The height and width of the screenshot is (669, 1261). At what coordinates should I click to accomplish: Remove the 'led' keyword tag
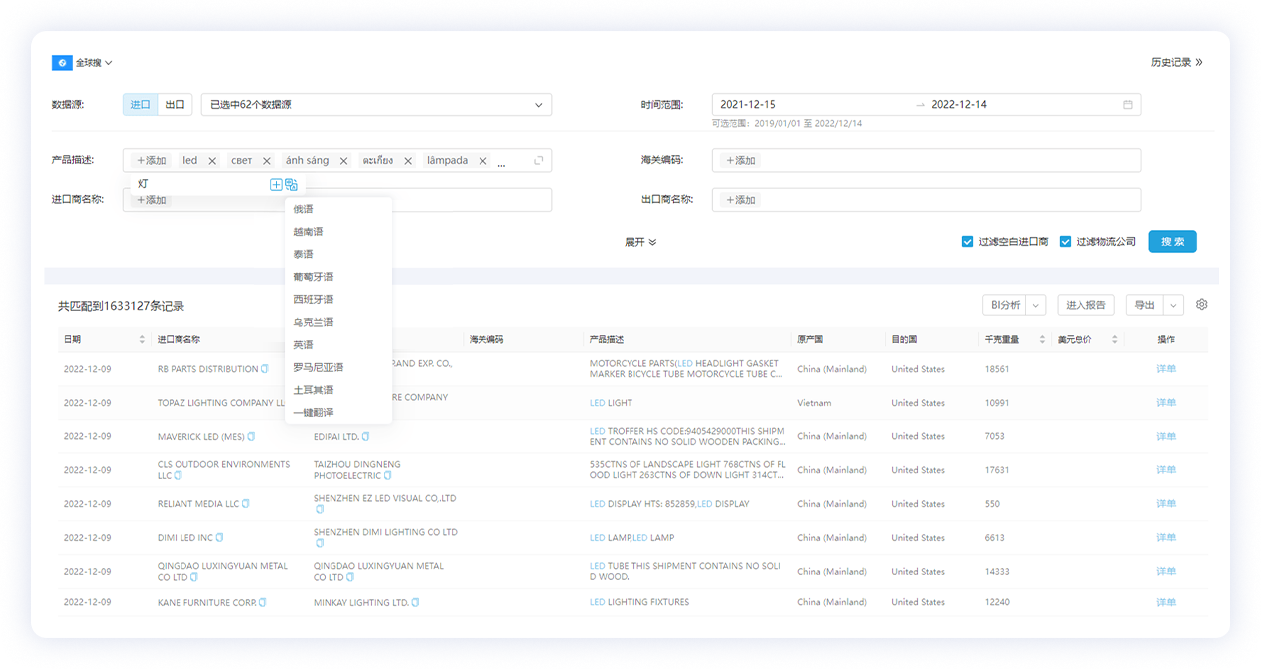212,161
